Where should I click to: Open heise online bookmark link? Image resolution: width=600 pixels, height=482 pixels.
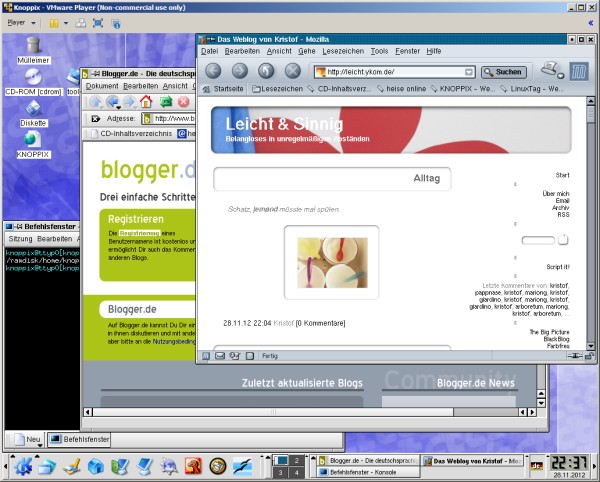402,89
